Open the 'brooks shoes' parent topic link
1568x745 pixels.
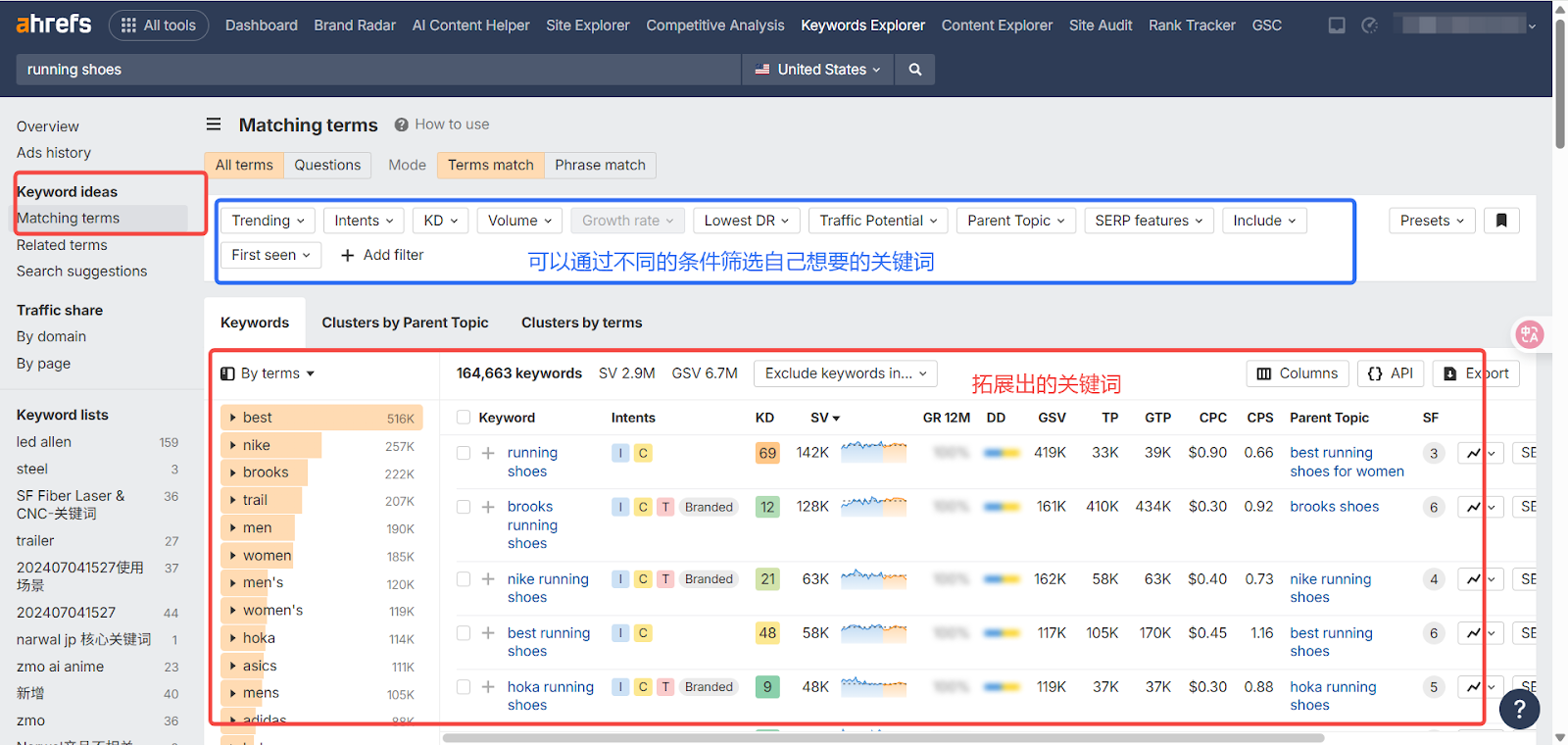click(x=1334, y=507)
